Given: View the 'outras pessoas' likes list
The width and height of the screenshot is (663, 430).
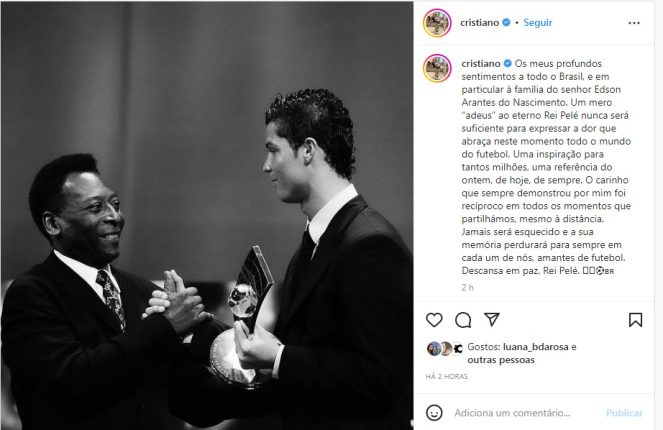Looking at the screenshot, I should click(x=501, y=360).
